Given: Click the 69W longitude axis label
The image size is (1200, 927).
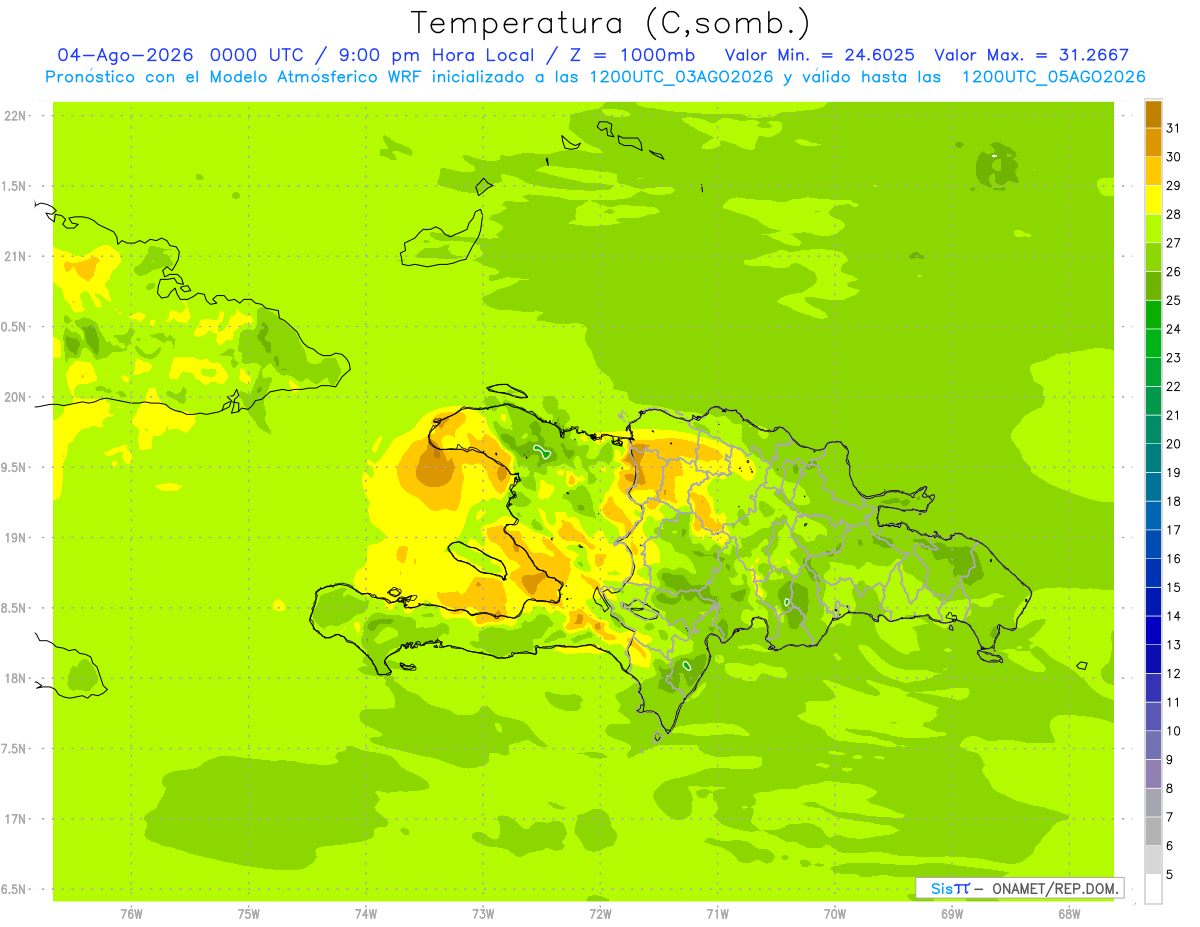Looking at the screenshot, I should (952, 913).
